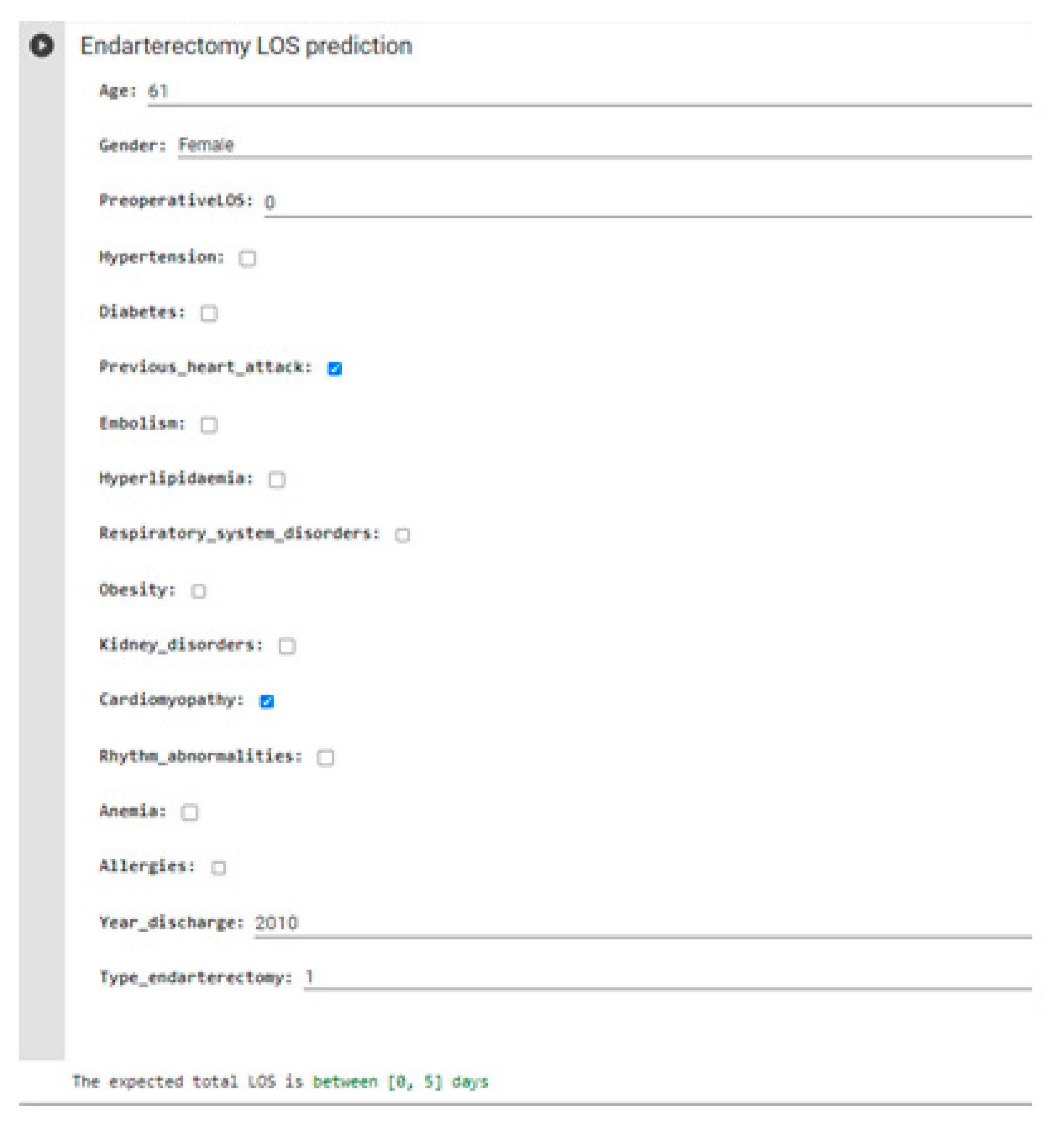The image size is (1064, 1131).
Task: Open the Gender dropdown showing Female
Action: pyautogui.click(x=604, y=145)
